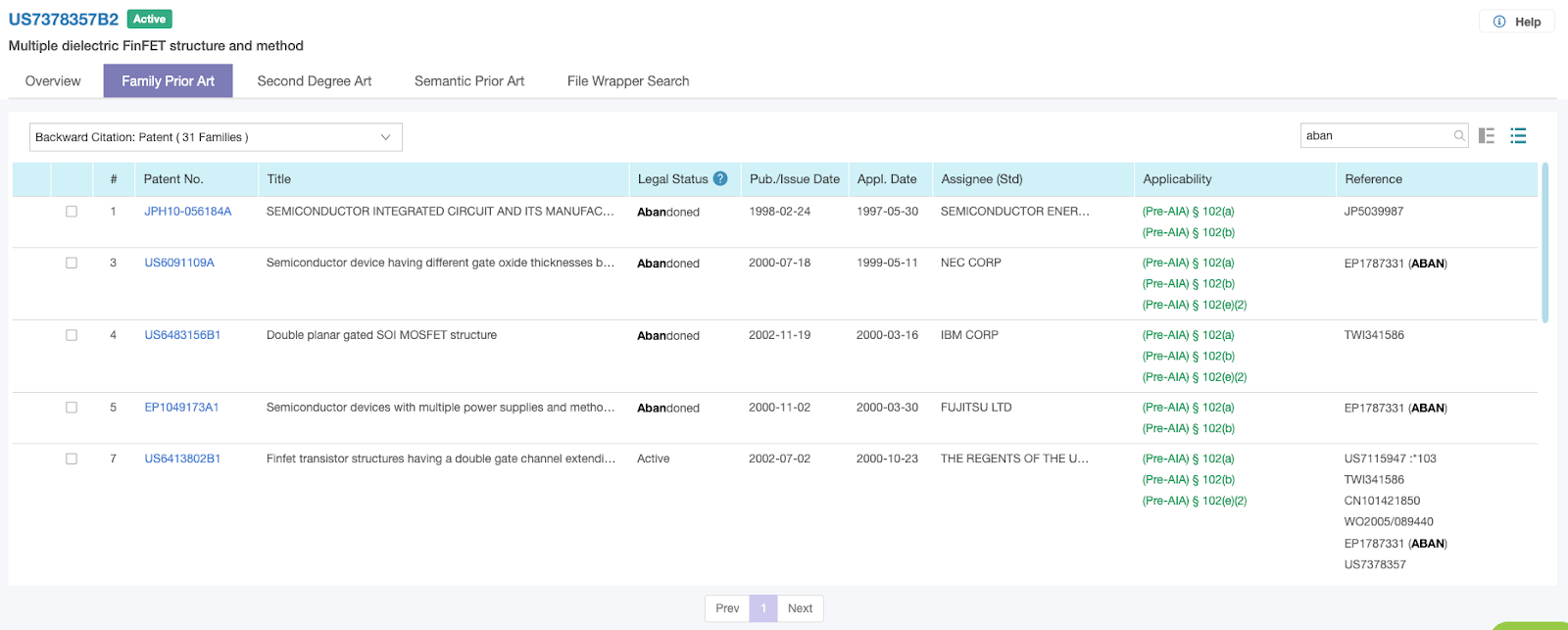Screen dimensions: 1568x630
Task: Click the table's vertical scrollbar
Action: (x=1545, y=243)
